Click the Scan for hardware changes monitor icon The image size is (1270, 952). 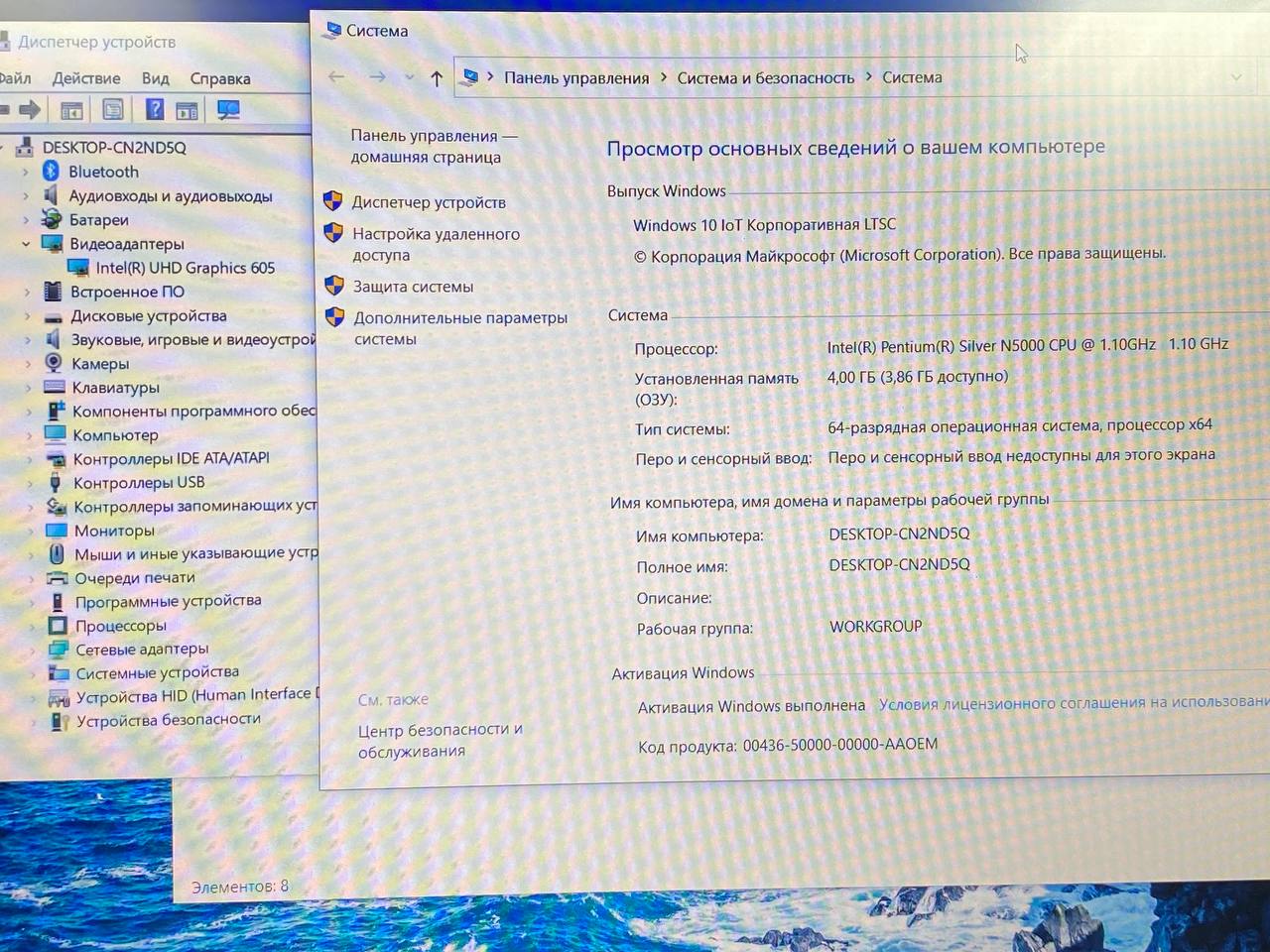(x=228, y=110)
